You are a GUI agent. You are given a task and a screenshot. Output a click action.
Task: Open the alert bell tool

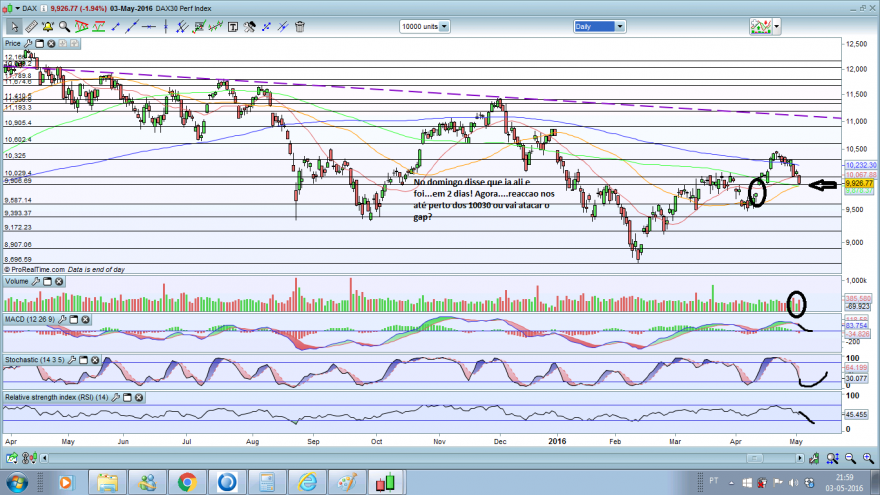[48, 26]
